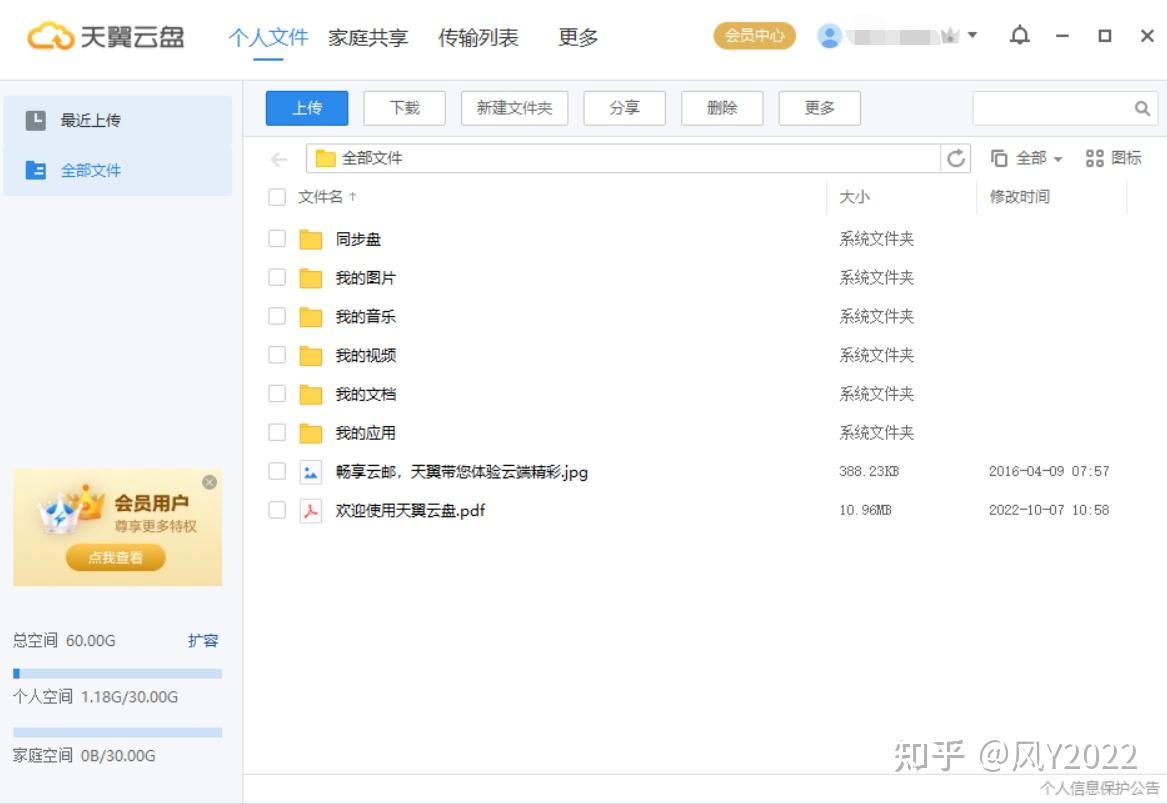Click the 上传 button

coord(307,108)
